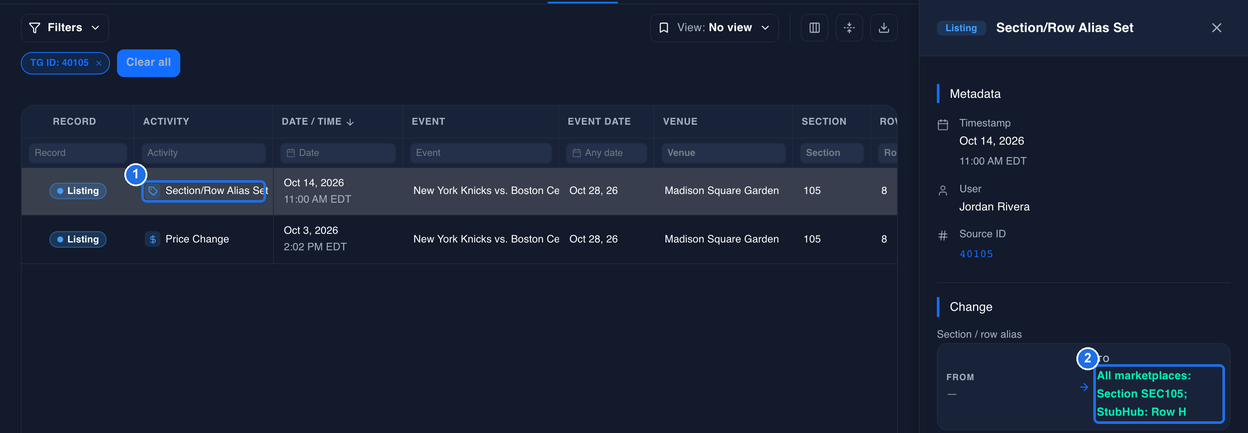Viewport: 1248px width, 433px height.
Task: Click the bookmark icon on View button
Action: (664, 28)
